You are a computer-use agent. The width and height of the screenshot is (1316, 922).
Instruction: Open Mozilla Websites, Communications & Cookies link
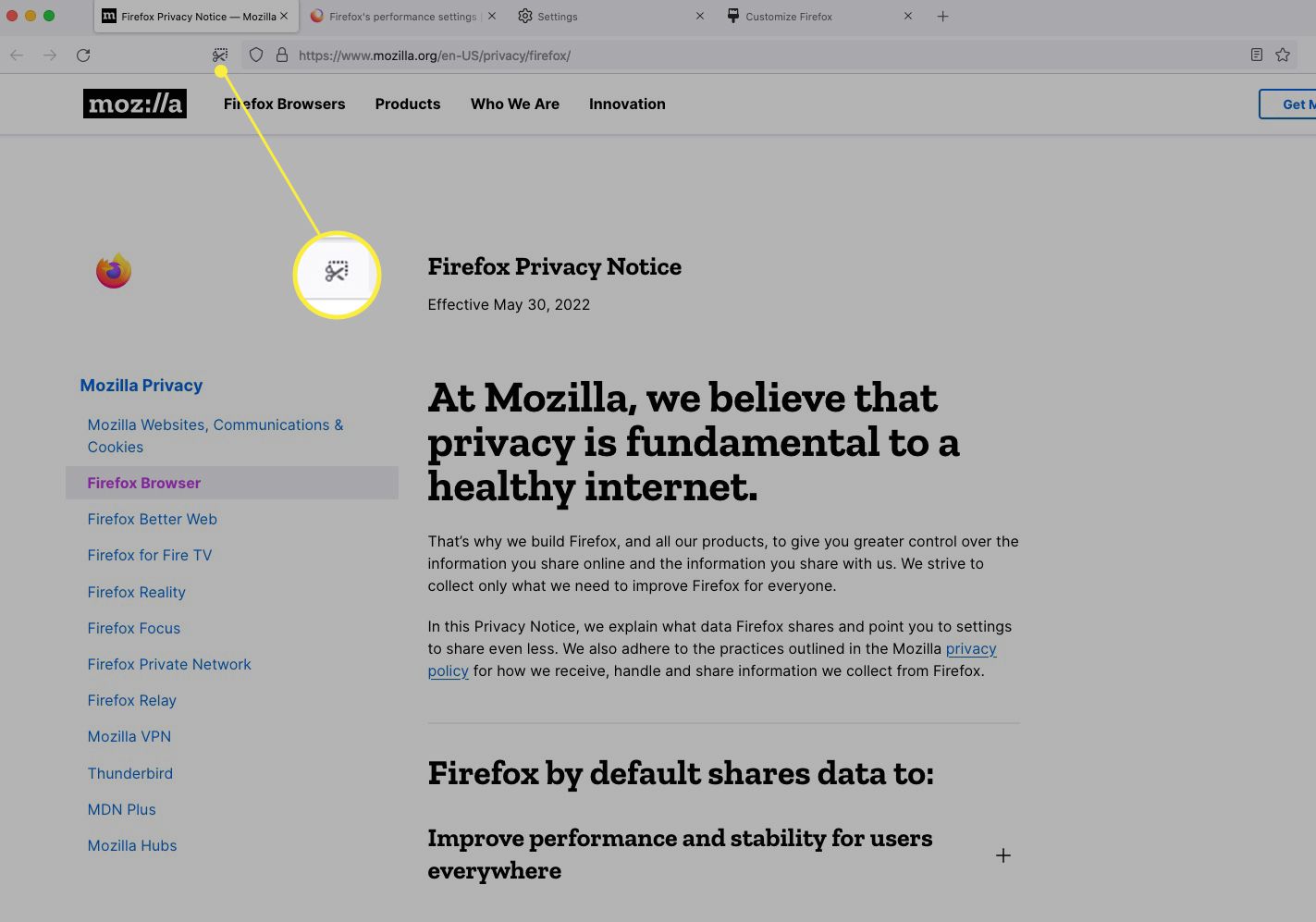(215, 436)
